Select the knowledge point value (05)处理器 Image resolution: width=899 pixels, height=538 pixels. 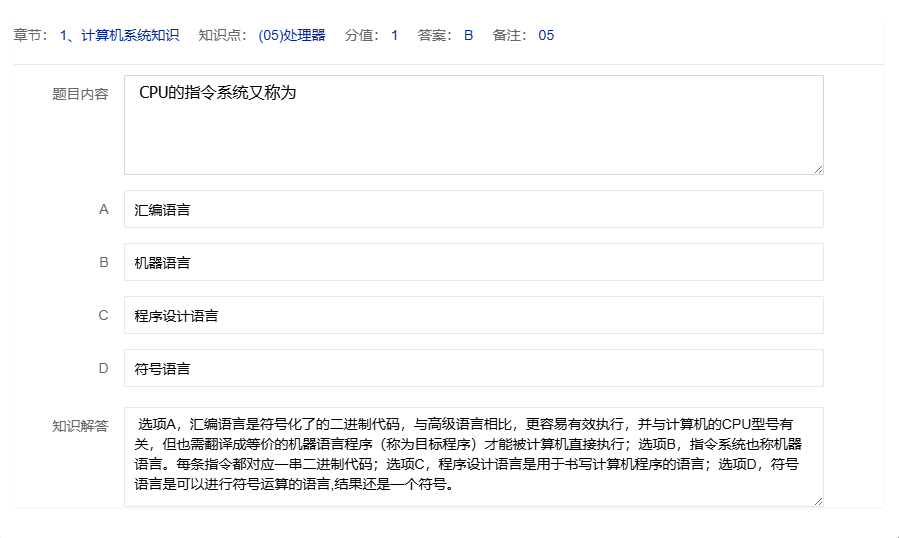point(291,35)
